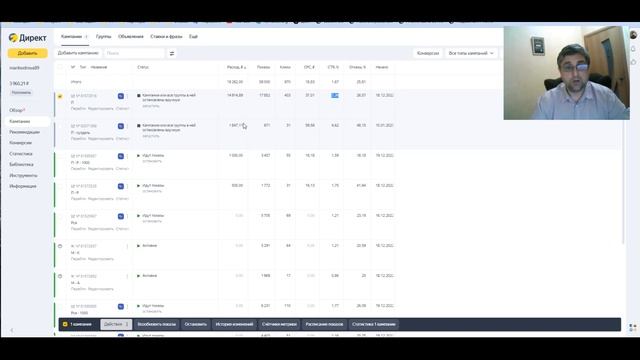Click stopped-status square icon in first campaign row

point(139,96)
